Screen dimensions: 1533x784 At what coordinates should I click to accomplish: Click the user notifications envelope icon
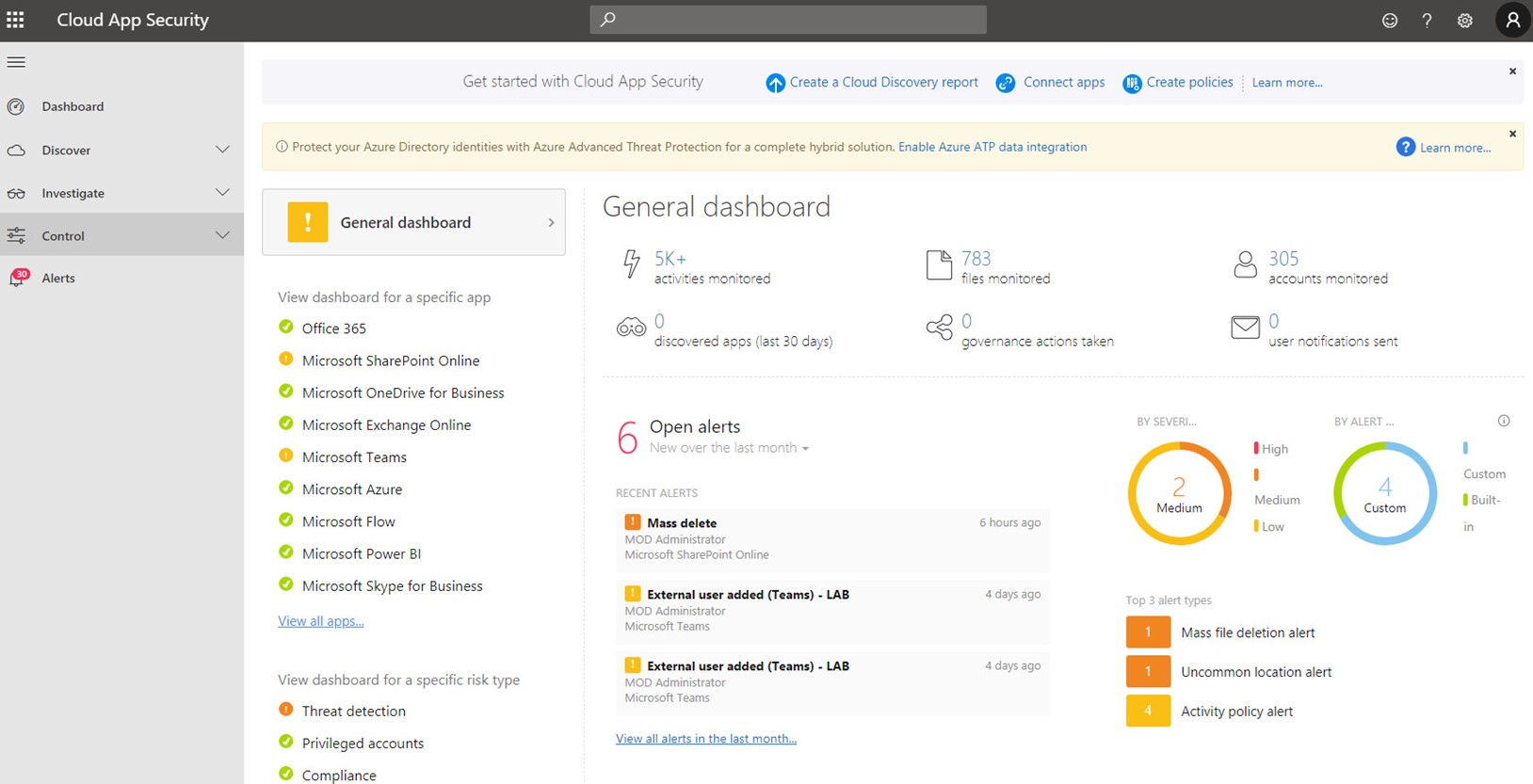pos(1245,328)
